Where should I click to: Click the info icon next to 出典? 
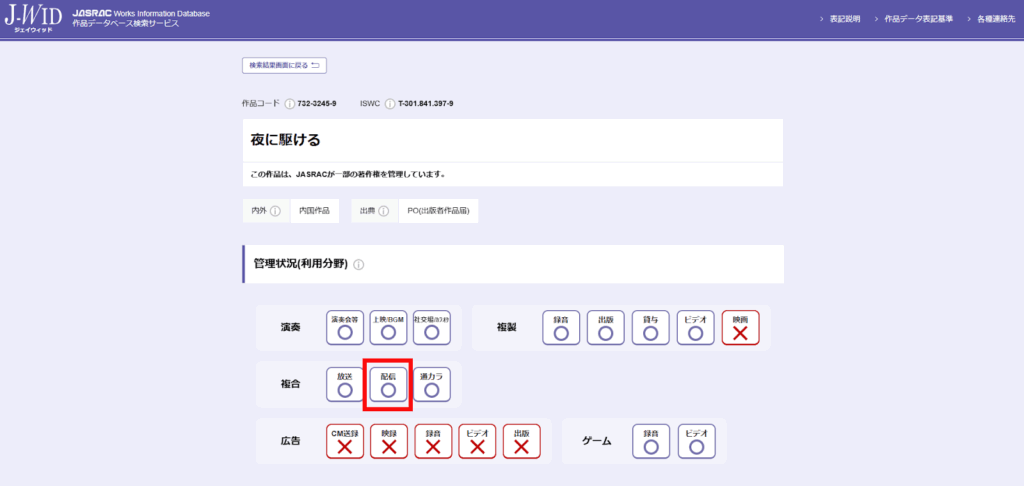tap(383, 211)
